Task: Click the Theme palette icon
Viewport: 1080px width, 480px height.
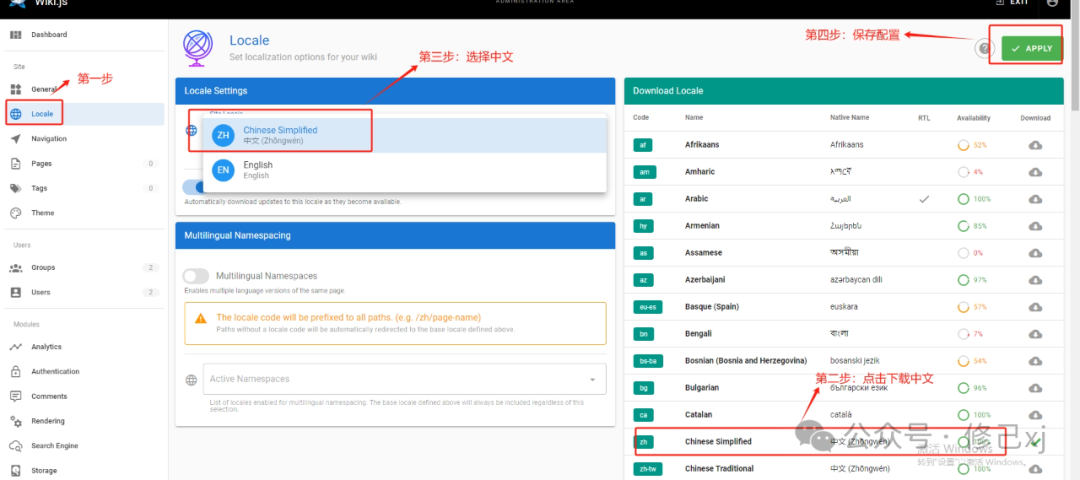Action: point(16,213)
